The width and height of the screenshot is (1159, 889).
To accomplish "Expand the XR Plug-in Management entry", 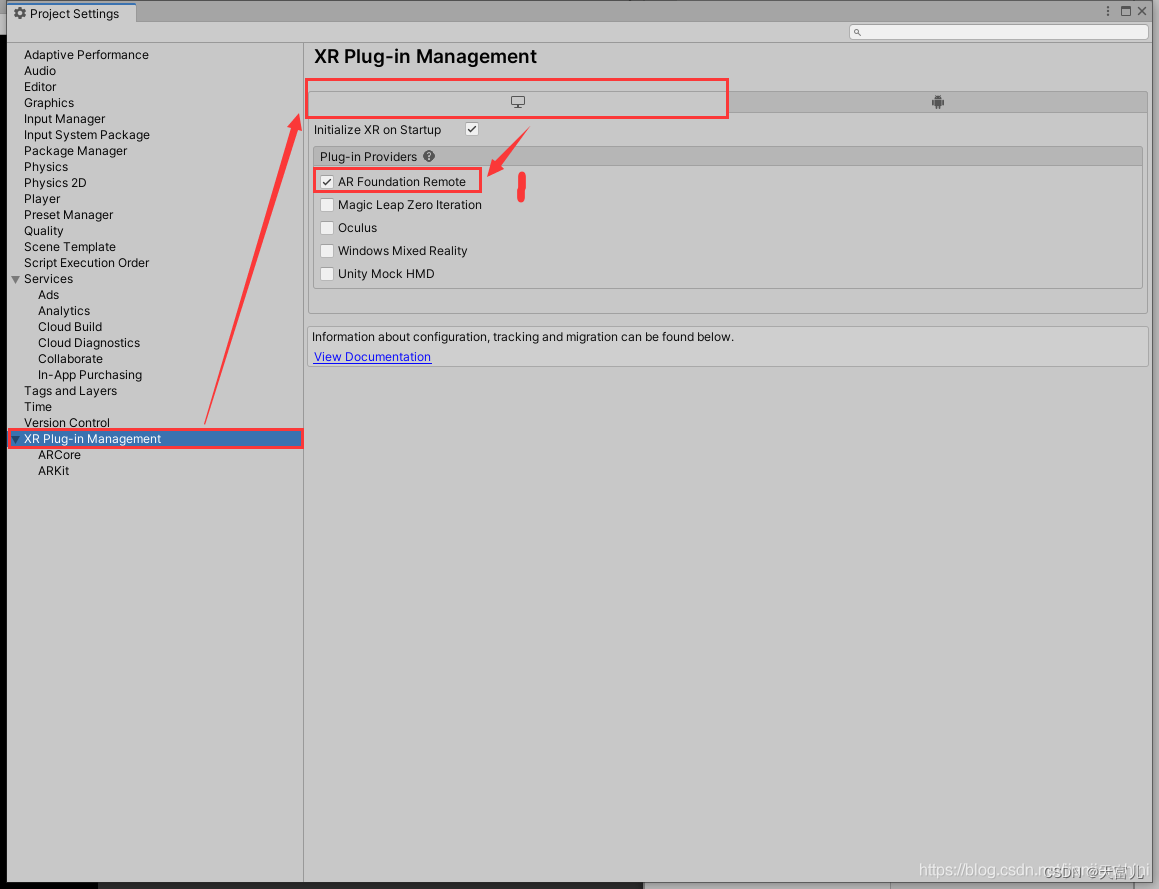I will pyautogui.click(x=16, y=438).
